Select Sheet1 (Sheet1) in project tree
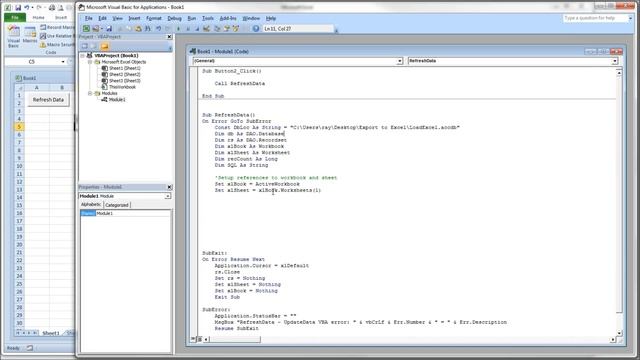Screen dimensions: 640x360 124,68
